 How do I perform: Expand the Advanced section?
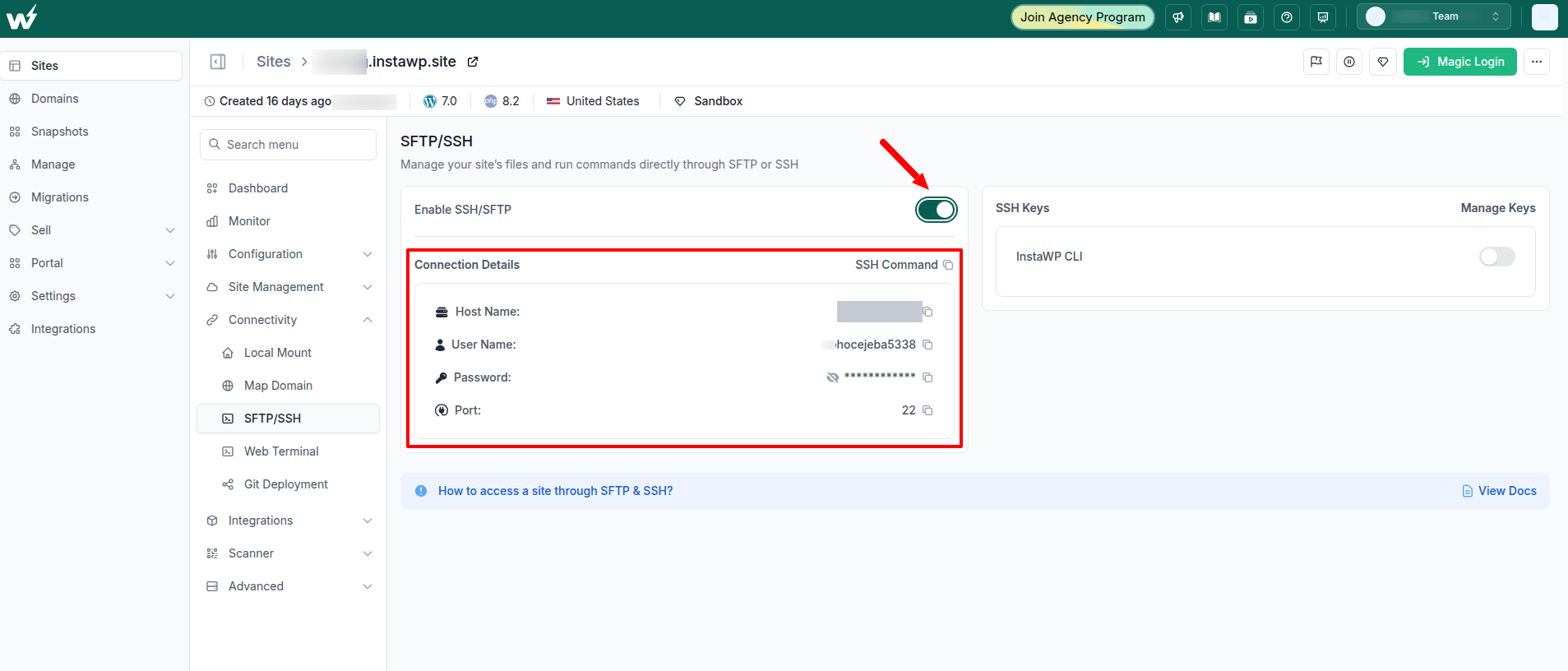(x=288, y=586)
